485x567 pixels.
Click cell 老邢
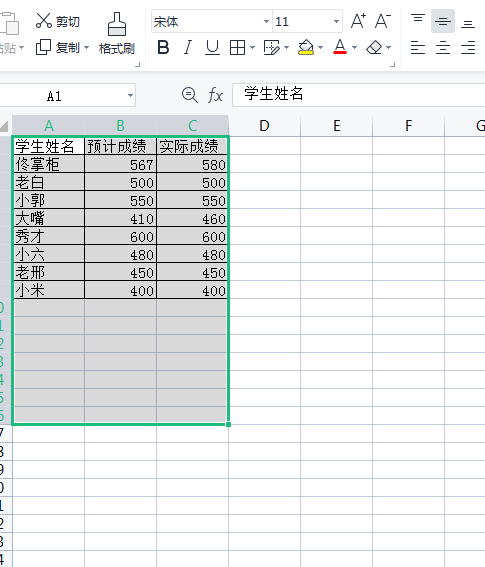pyautogui.click(x=48, y=272)
